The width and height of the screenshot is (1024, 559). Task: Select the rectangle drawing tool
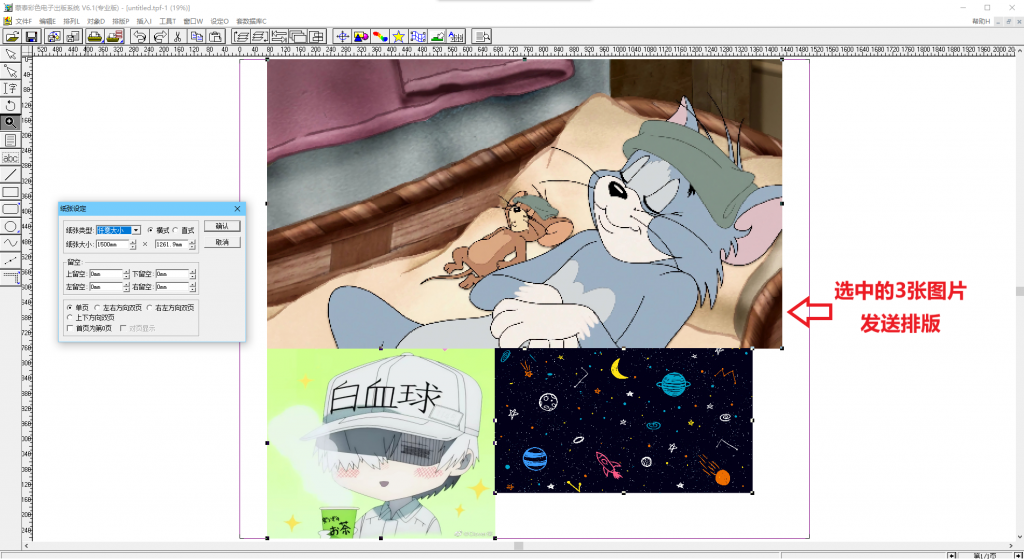(10, 192)
